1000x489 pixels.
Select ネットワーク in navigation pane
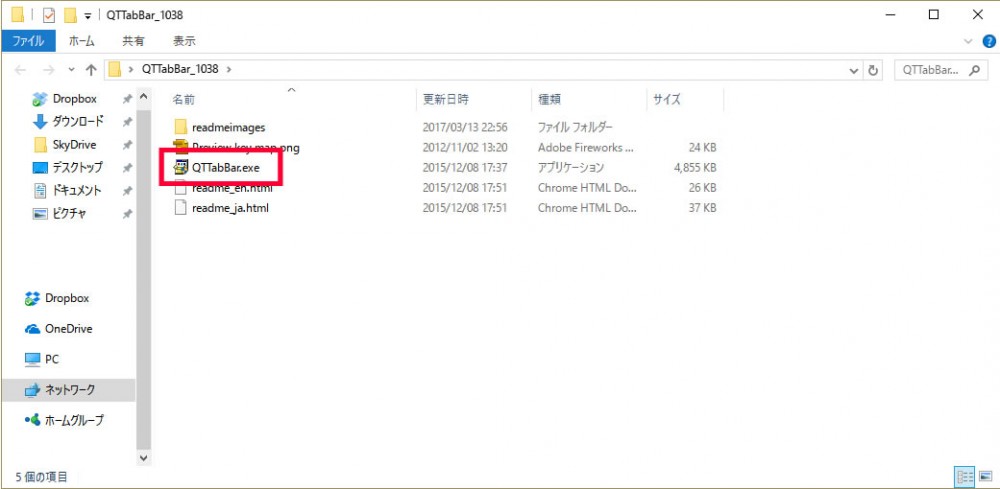pos(70,390)
